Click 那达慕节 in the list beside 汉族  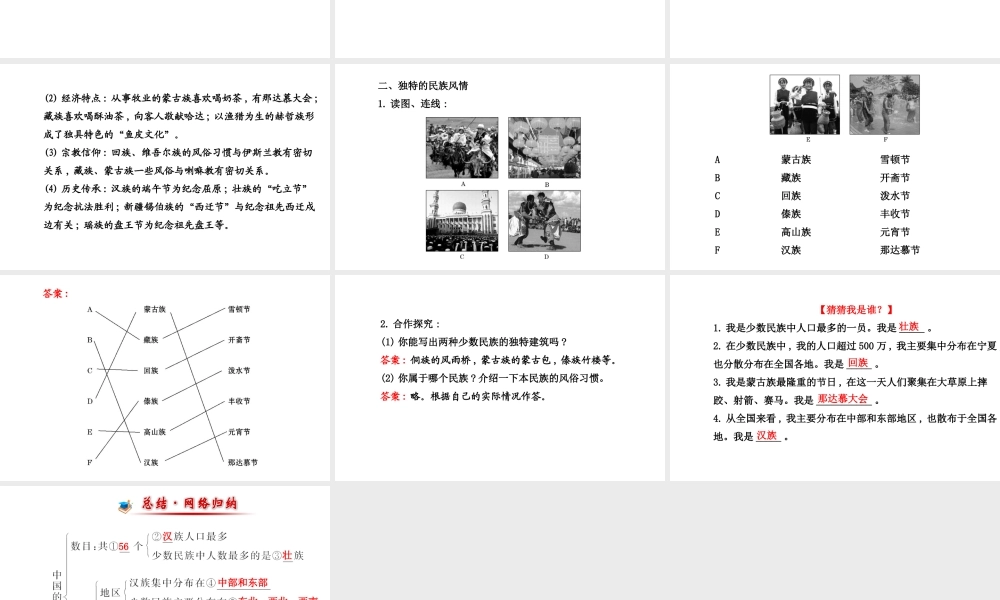900,250
